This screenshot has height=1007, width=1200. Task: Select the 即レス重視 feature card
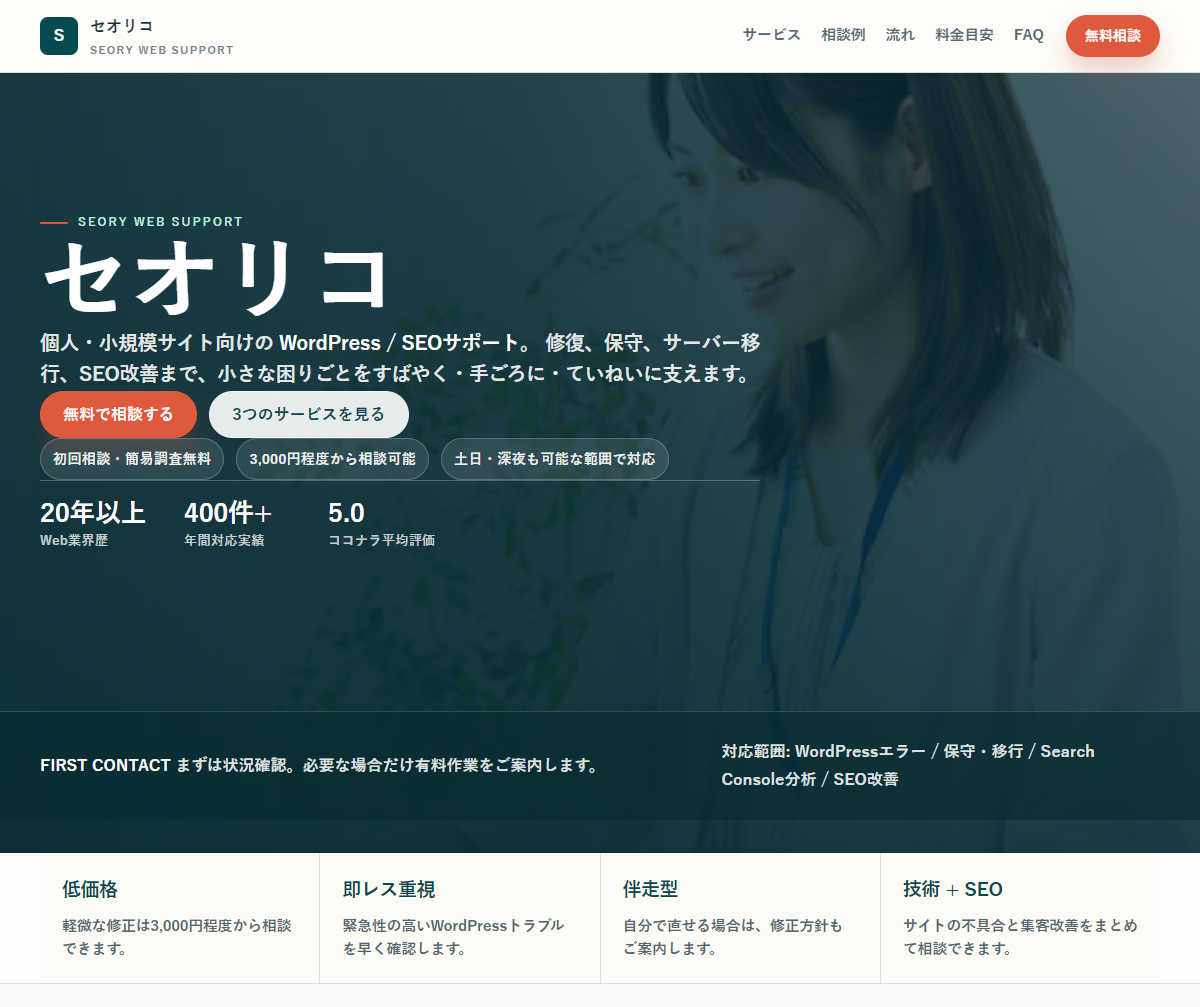point(460,918)
